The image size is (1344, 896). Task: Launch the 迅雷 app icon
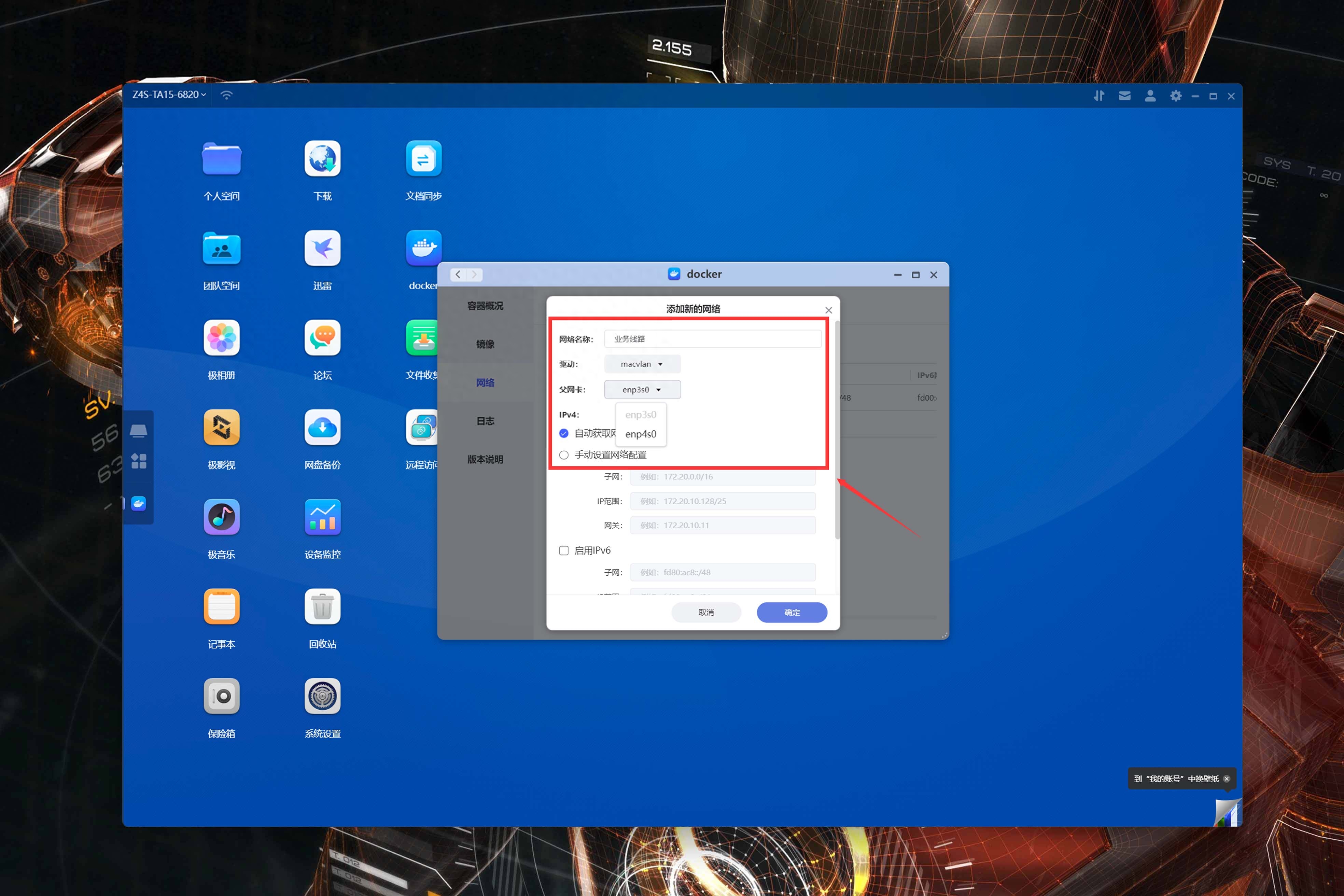[x=322, y=248]
